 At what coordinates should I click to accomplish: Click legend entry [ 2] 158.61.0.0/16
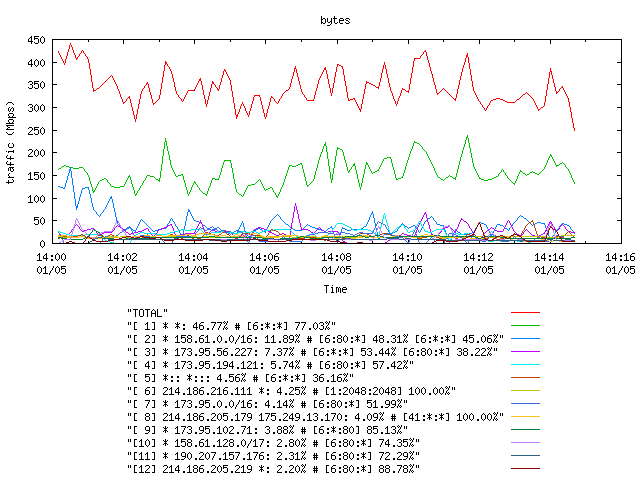point(315,339)
